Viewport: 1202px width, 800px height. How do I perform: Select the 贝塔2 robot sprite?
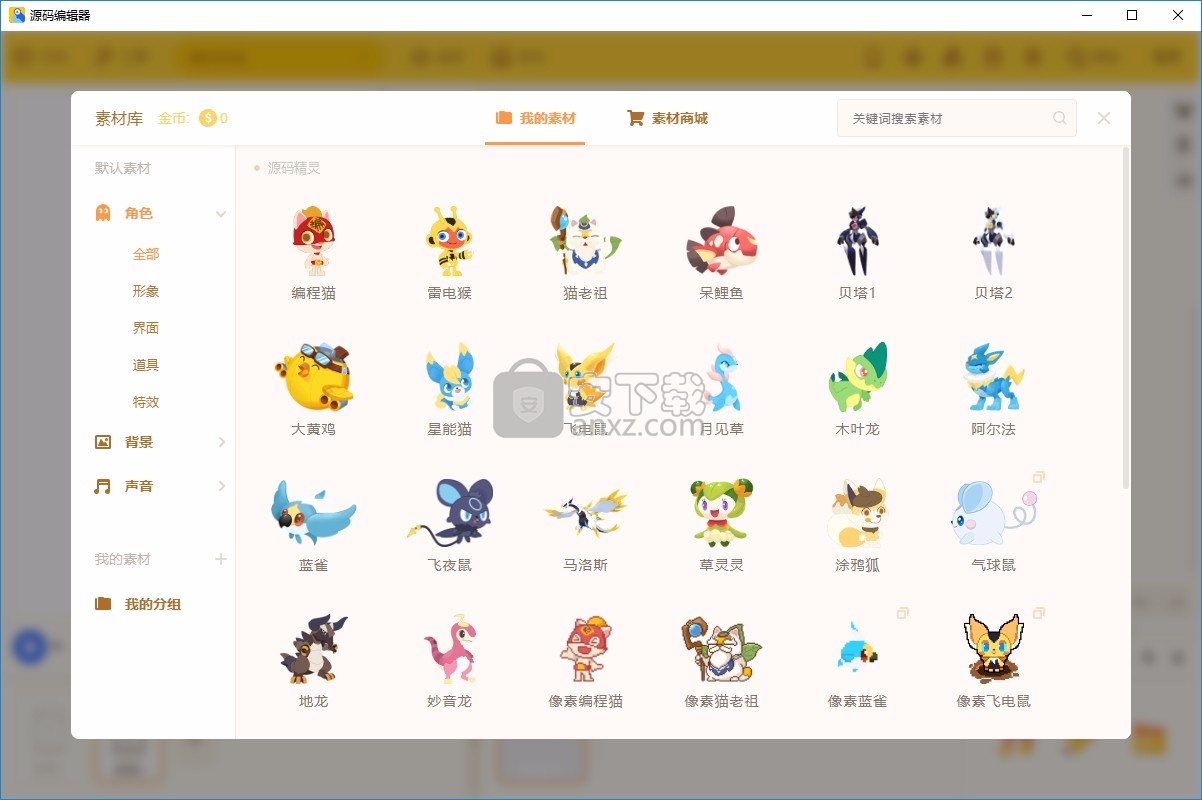pyautogui.click(x=993, y=241)
